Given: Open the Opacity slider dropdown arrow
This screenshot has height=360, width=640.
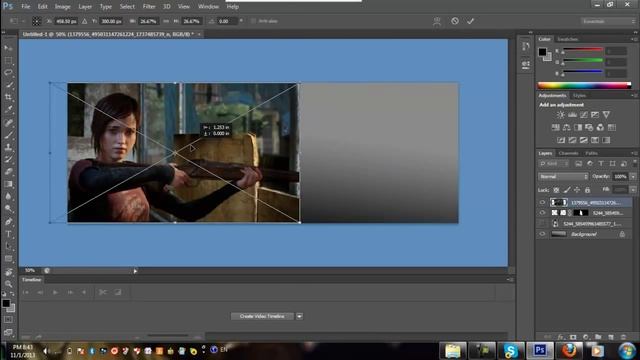Looking at the screenshot, I should coord(633,177).
